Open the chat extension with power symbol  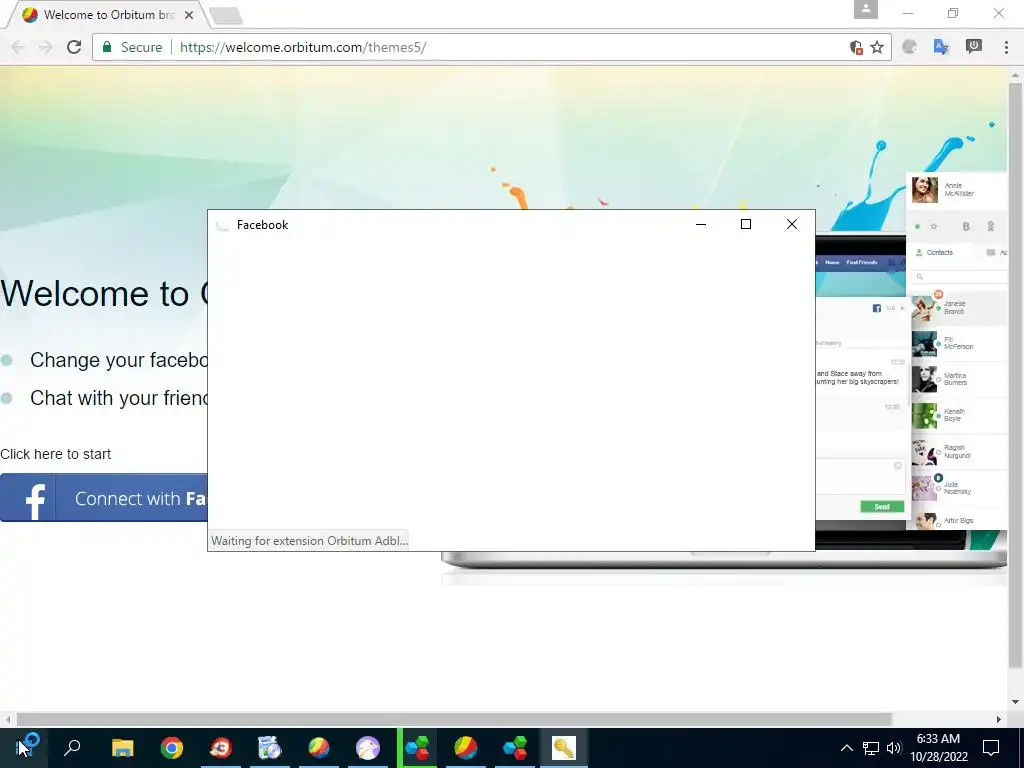click(974, 46)
